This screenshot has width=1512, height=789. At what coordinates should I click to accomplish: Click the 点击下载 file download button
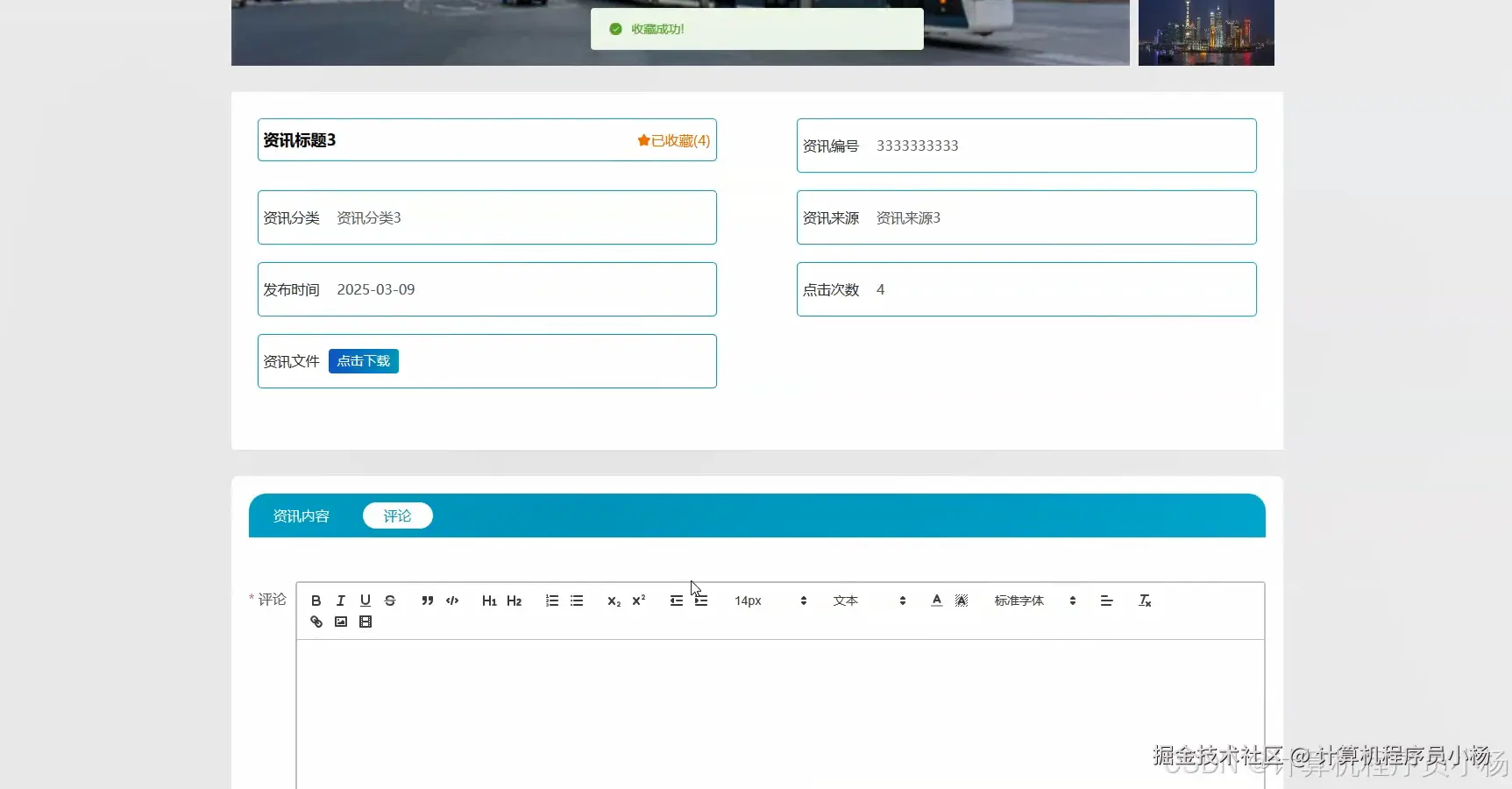tap(364, 361)
